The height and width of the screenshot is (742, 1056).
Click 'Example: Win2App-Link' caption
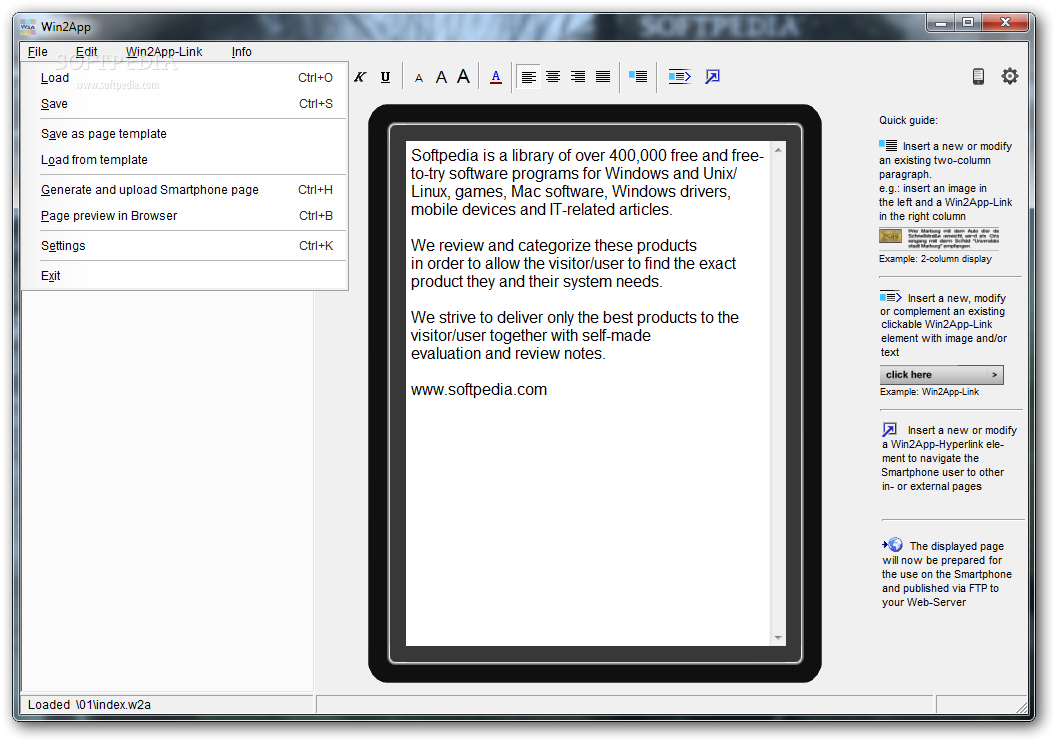click(929, 392)
